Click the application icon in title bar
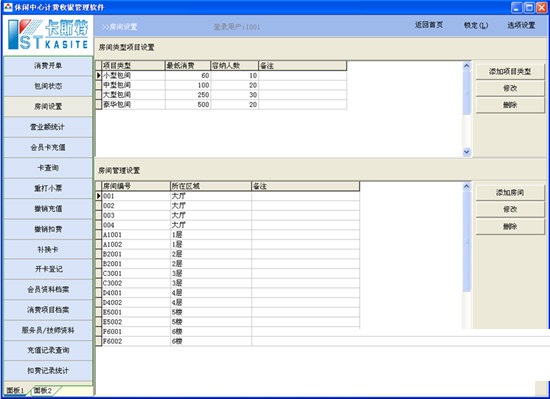 [8, 7]
